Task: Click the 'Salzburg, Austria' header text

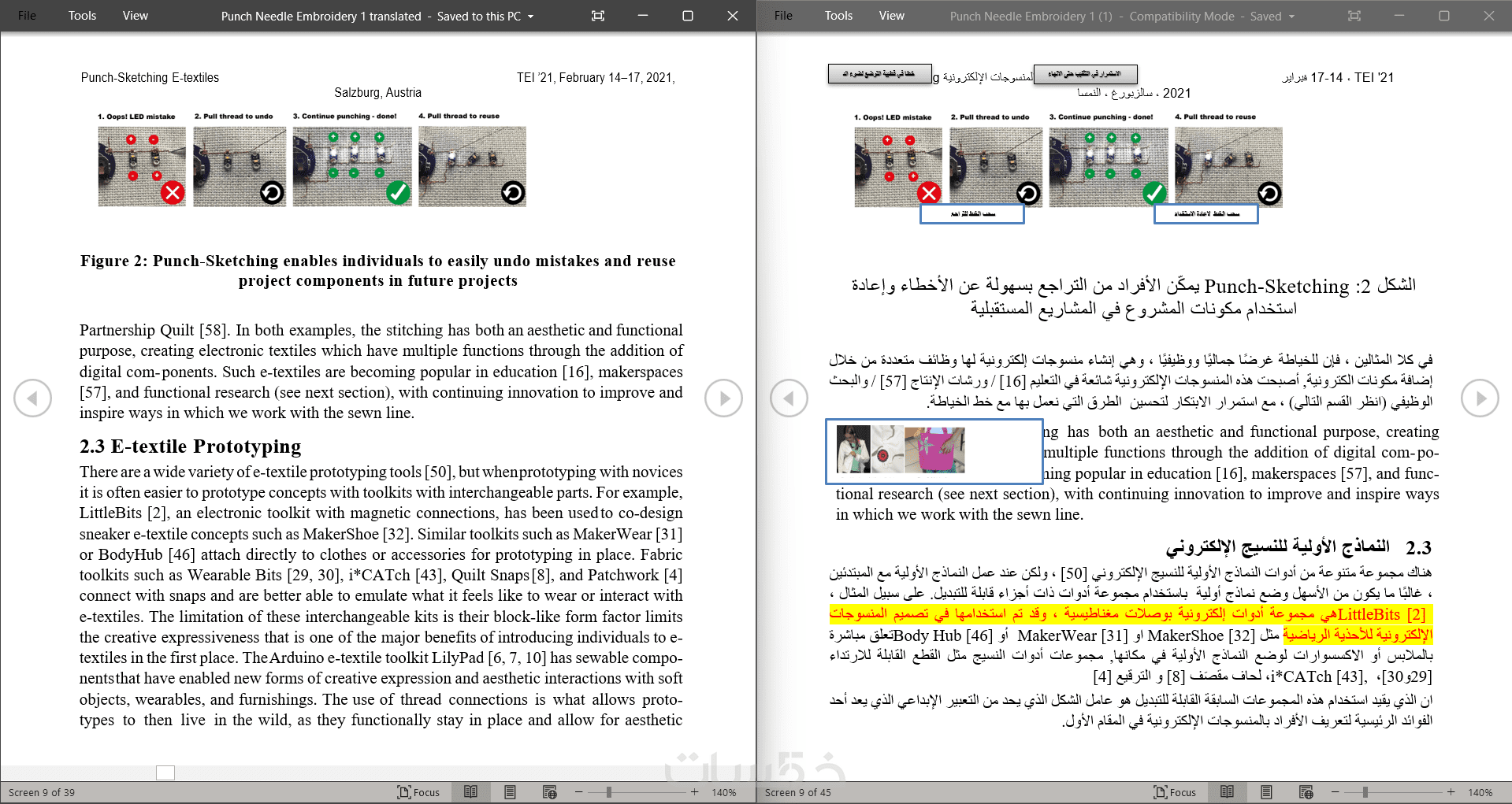Action: point(378,92)
